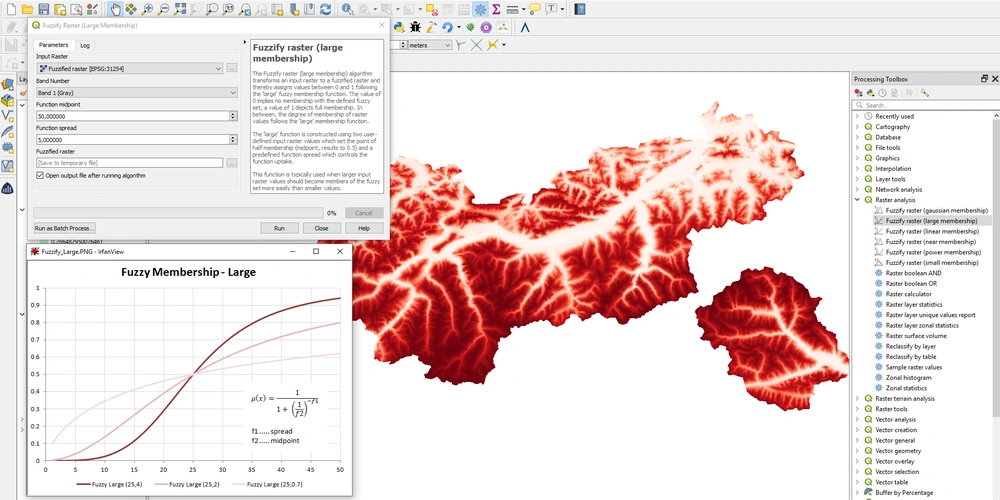The image size is (1000, 500).
Task: Click the Help button
Action: tap(364, 228)
